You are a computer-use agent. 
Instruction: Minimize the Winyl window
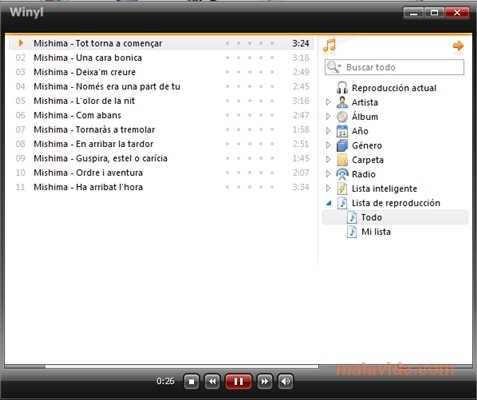pyautogui.click(x=413, y=13)
